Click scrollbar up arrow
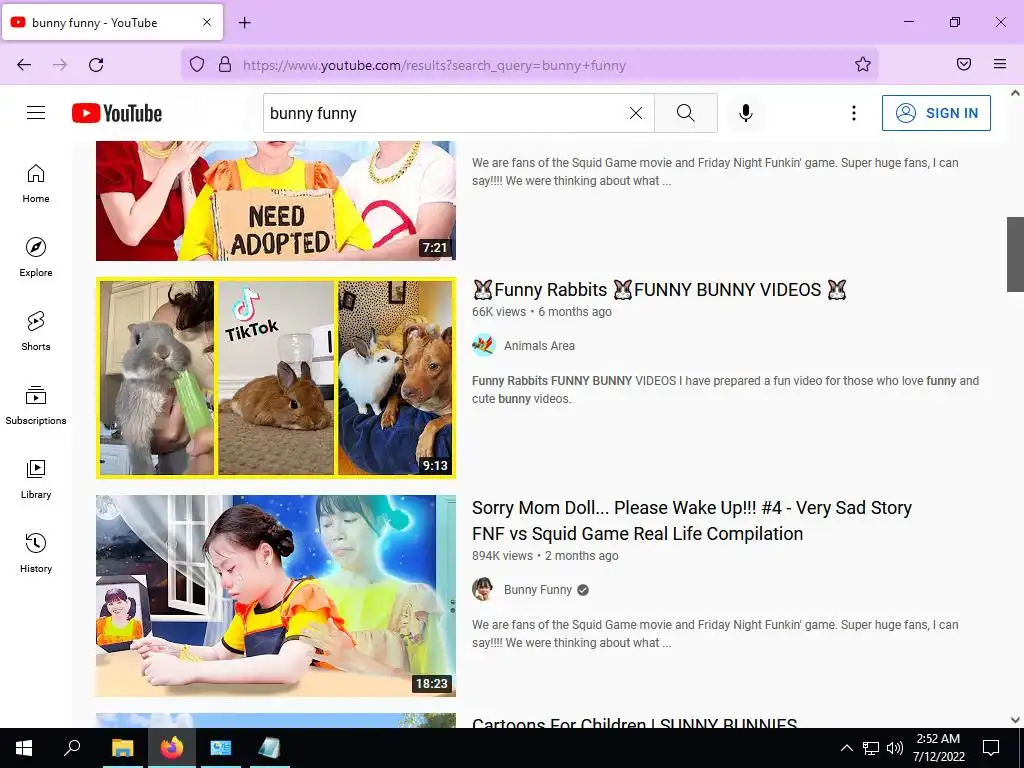Screen dimensions: 1024x768 pos(1015,93)
